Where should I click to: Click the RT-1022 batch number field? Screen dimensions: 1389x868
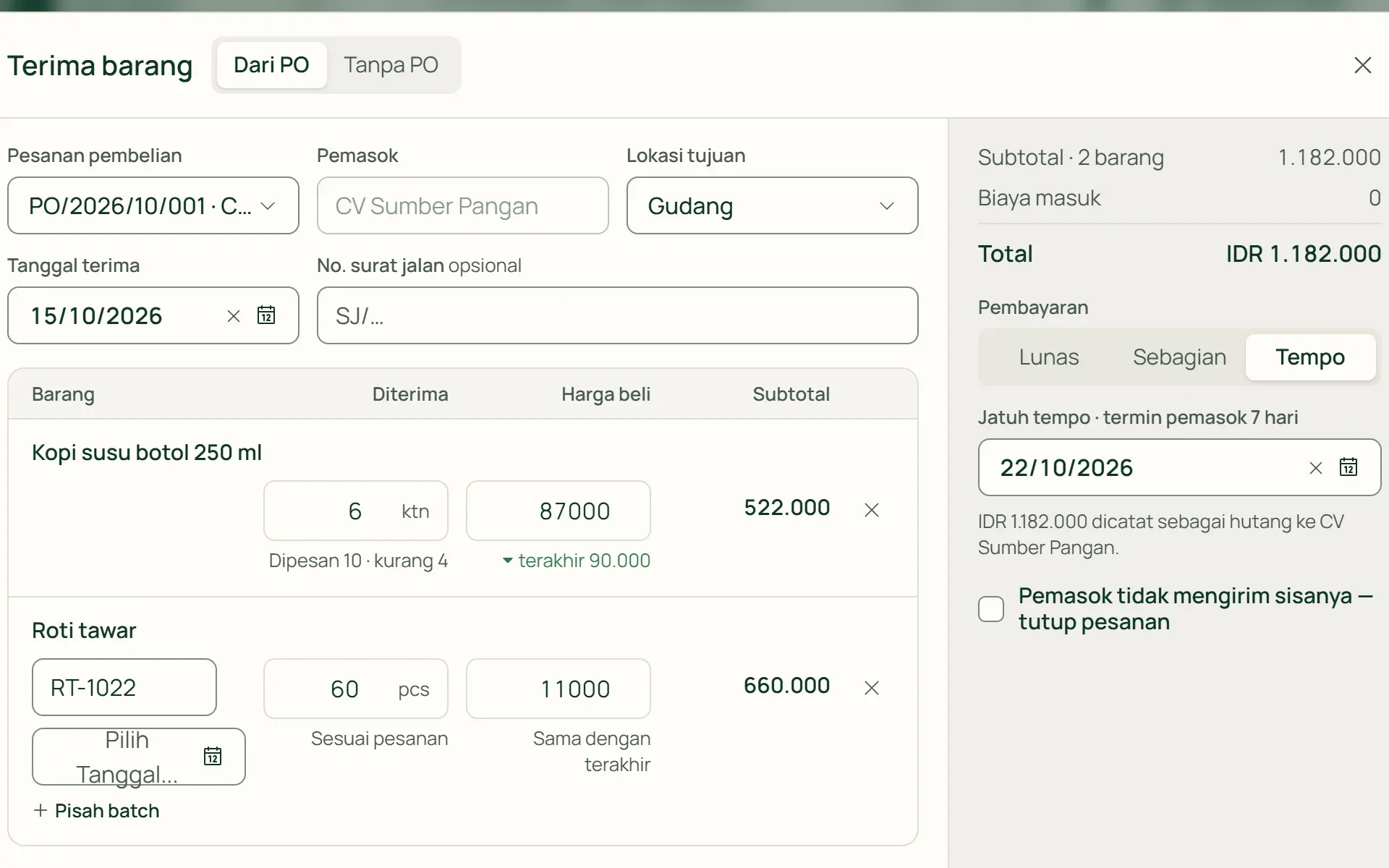pyautogui.click(x=124, y=687)
